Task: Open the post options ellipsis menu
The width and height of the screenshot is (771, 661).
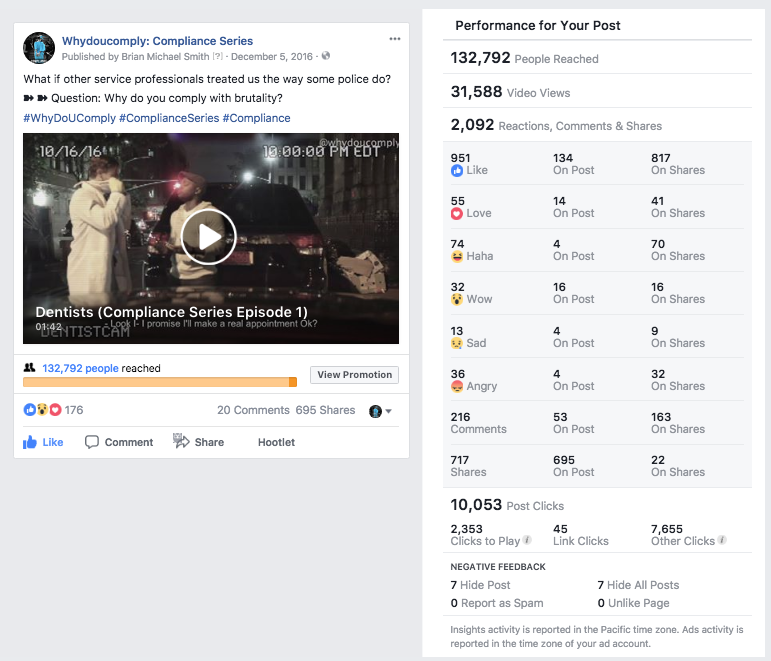Action: (395, 39)
